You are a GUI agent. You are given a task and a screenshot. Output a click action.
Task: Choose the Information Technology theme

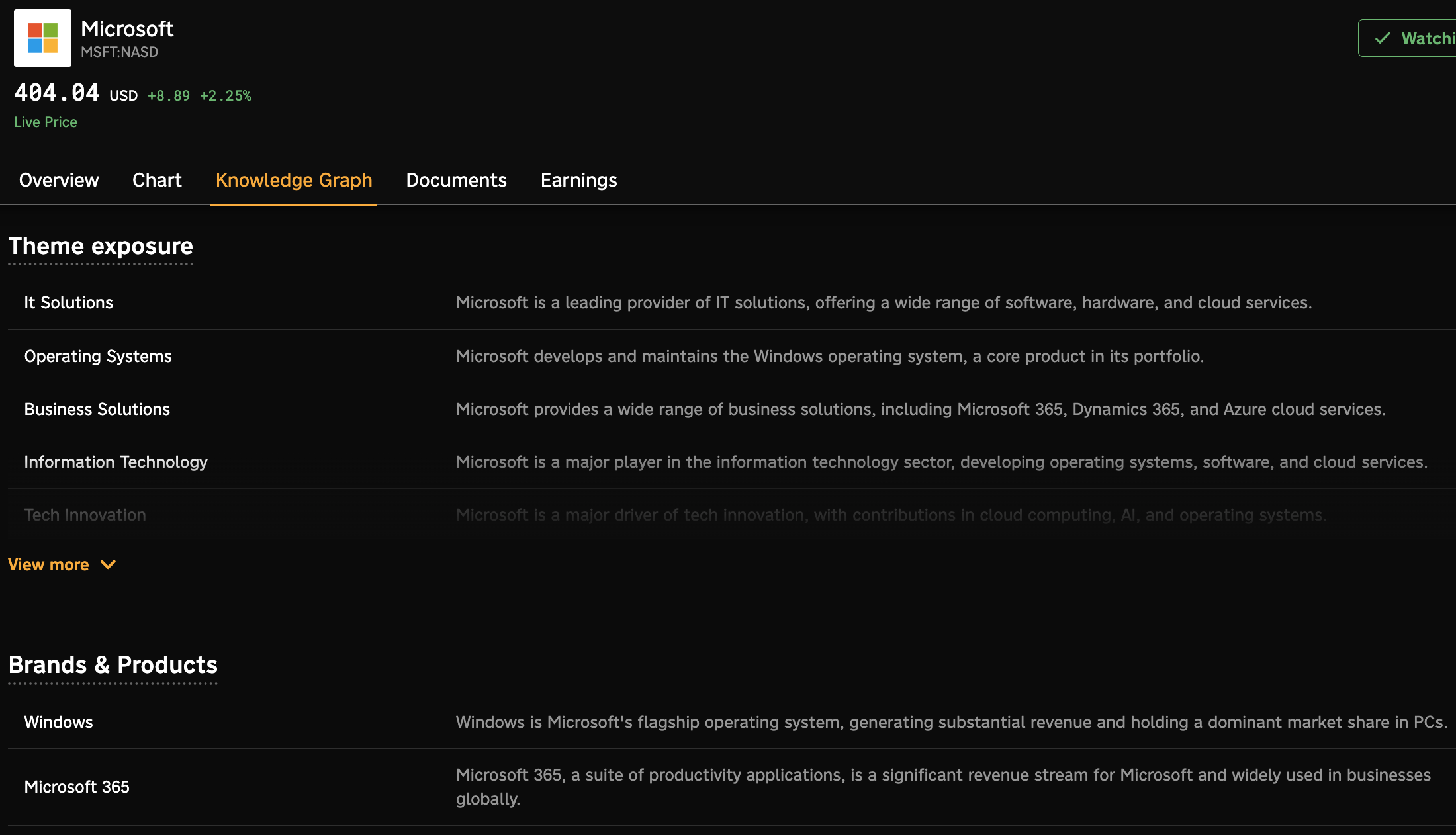[x=116, y=462]
